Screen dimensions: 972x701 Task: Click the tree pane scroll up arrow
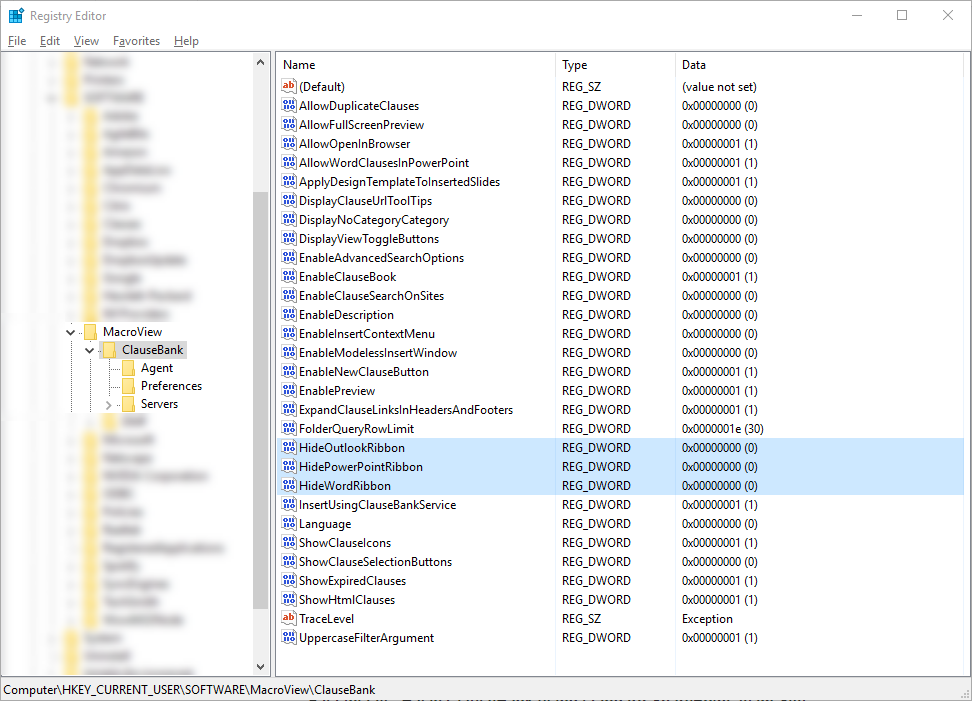pyautogui.click(x=260, y=62)
